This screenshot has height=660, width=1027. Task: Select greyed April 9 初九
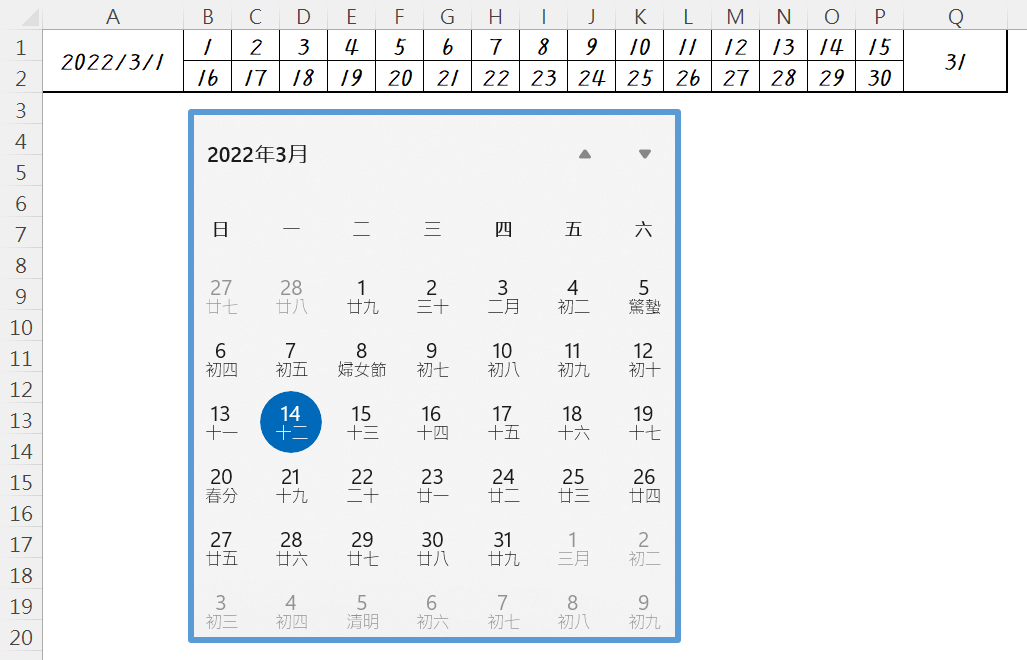coord(644,612)
